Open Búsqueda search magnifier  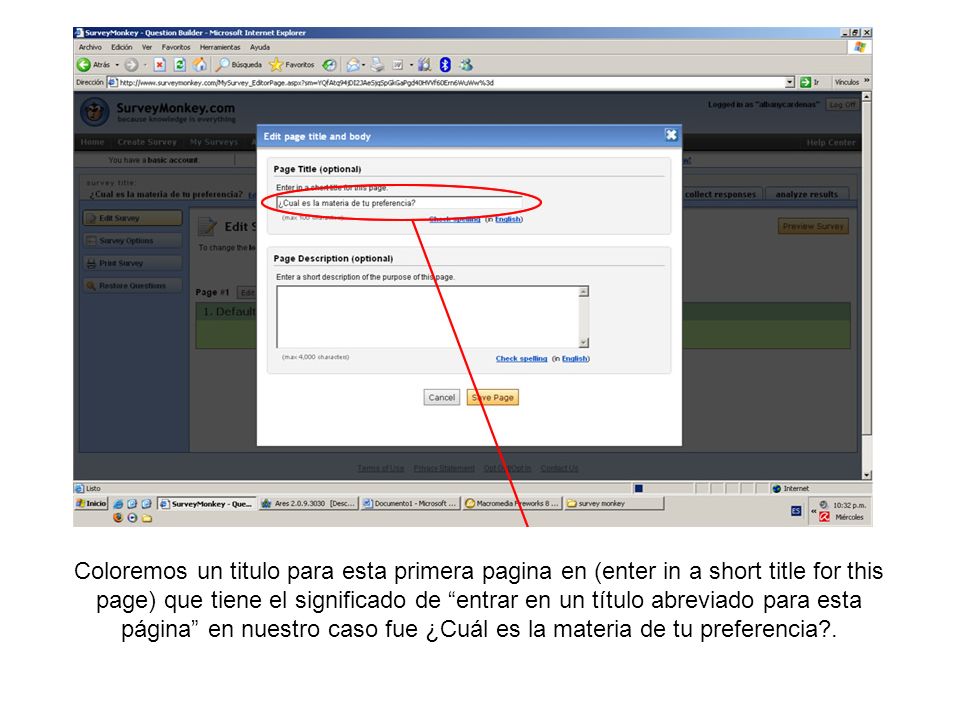click(x=239, y=64)
